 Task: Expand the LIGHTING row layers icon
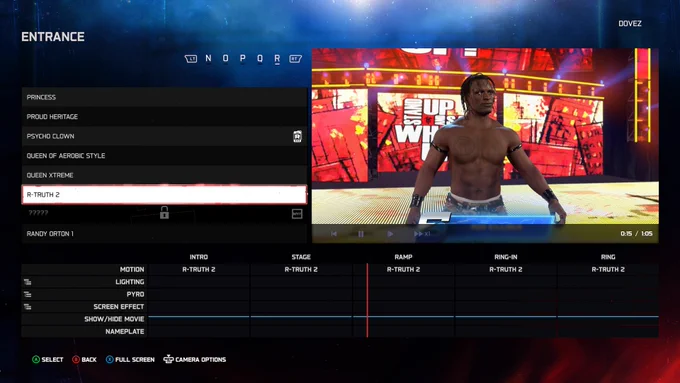click(x=28, y=282)
